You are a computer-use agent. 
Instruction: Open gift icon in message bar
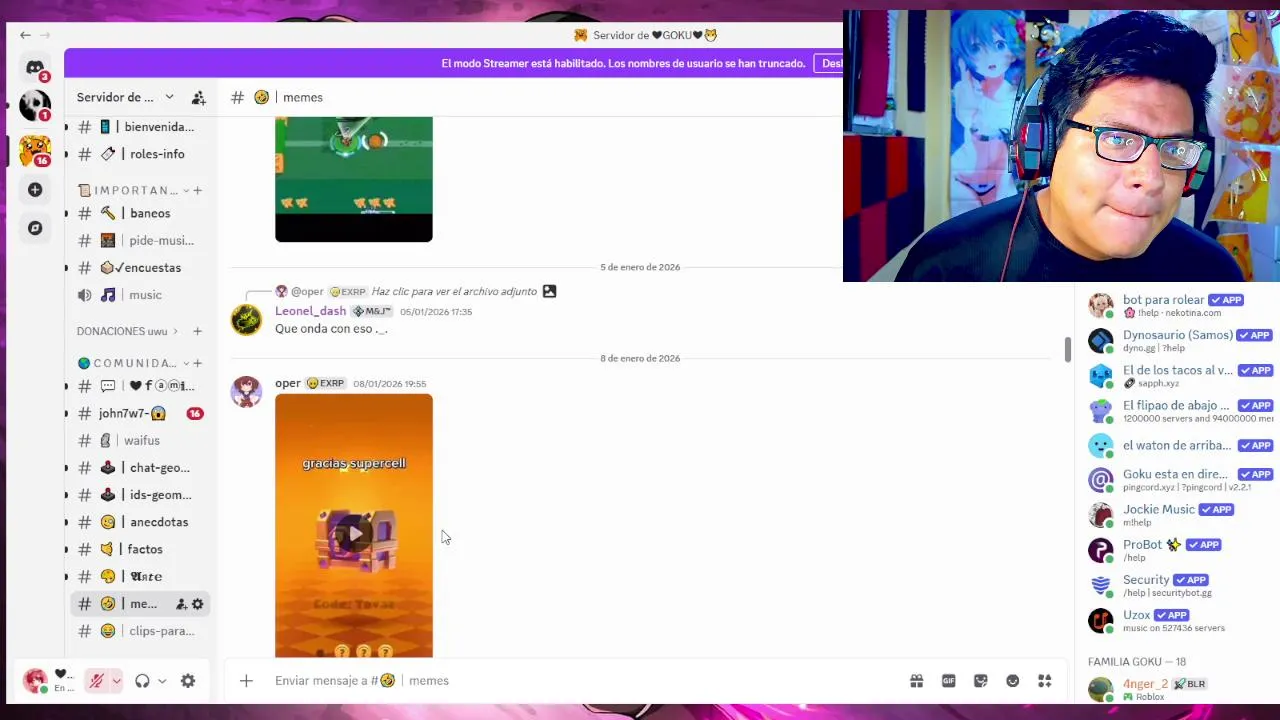click(916, 681)
